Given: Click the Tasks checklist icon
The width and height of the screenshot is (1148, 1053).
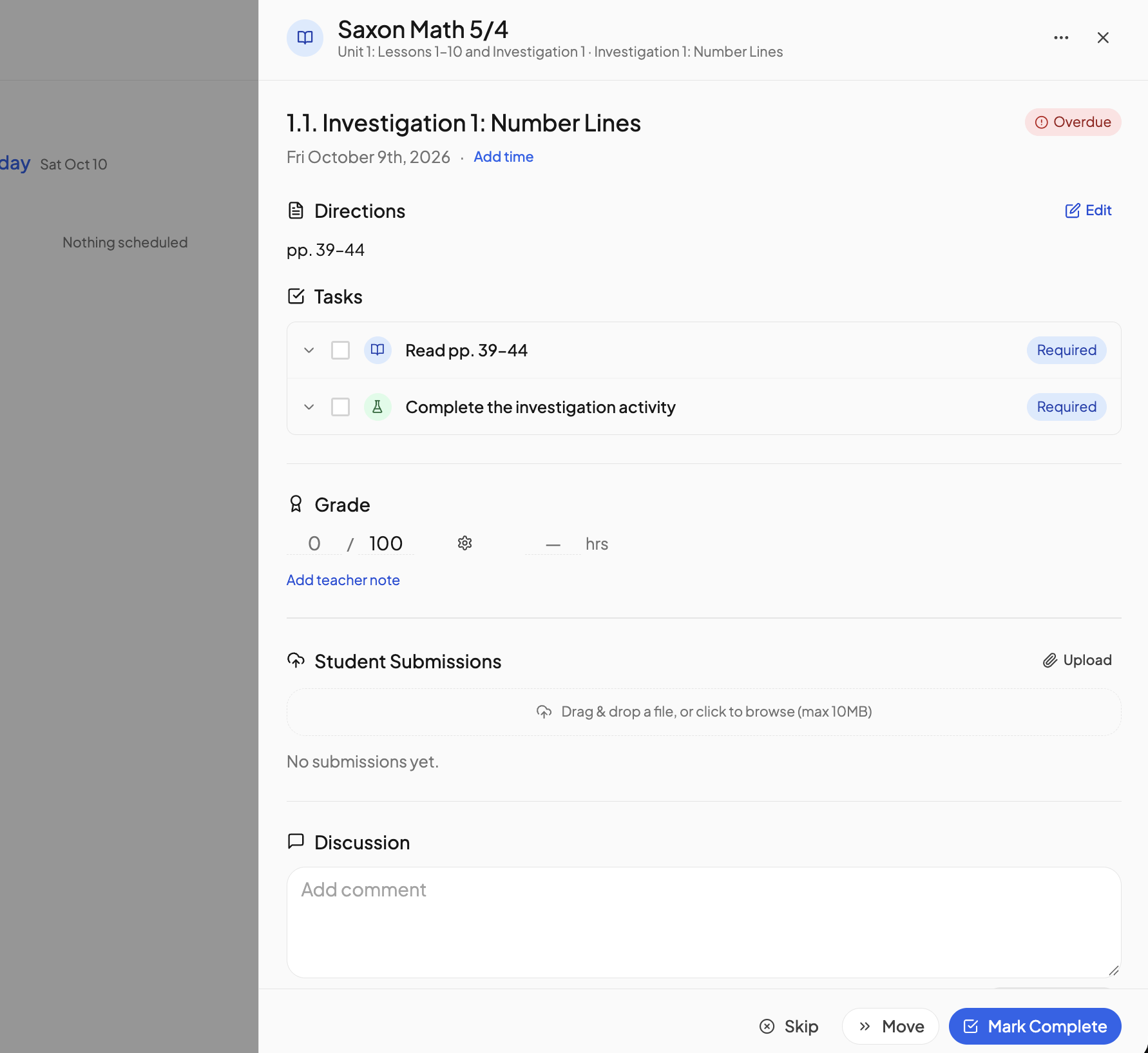Looking at the screenshot, I should pos(296,296).
